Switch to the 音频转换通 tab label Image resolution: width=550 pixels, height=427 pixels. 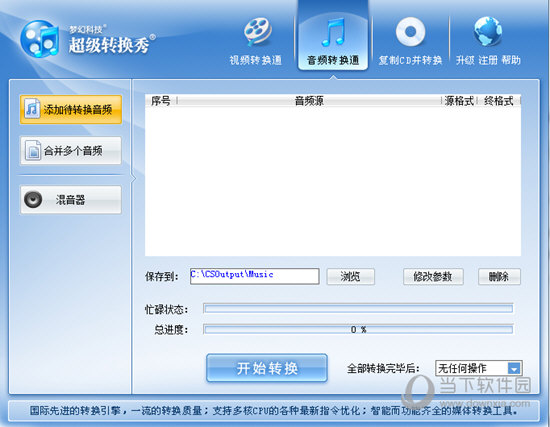[x=333, y=60]
